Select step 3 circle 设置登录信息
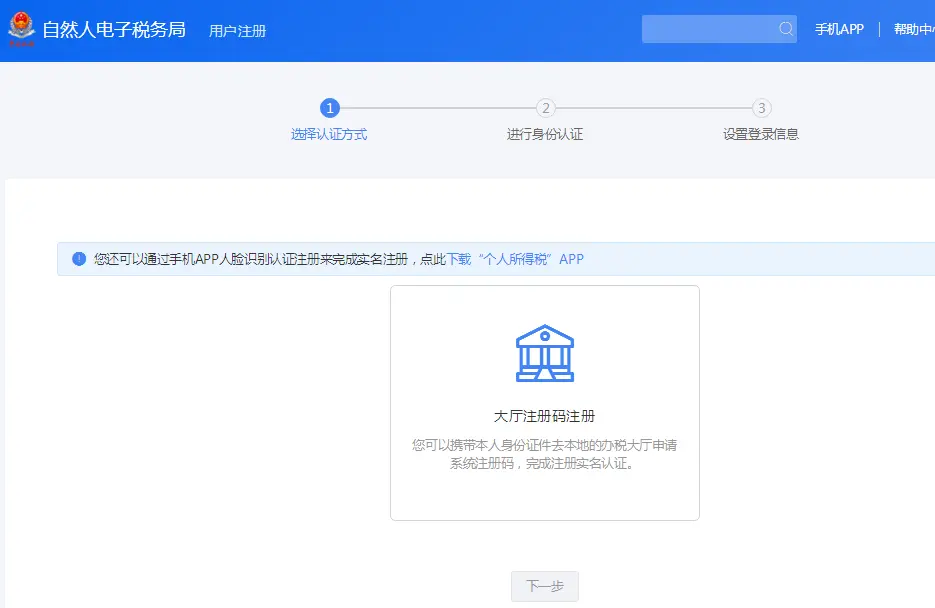 click(761, 108)
